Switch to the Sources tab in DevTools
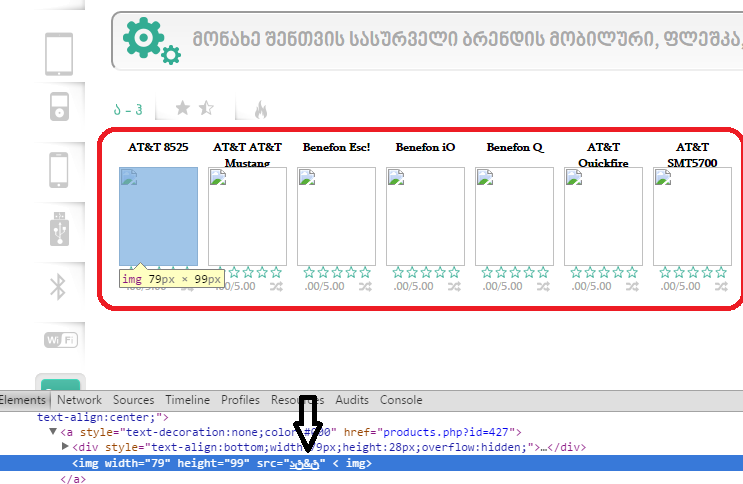 (134, 400)
